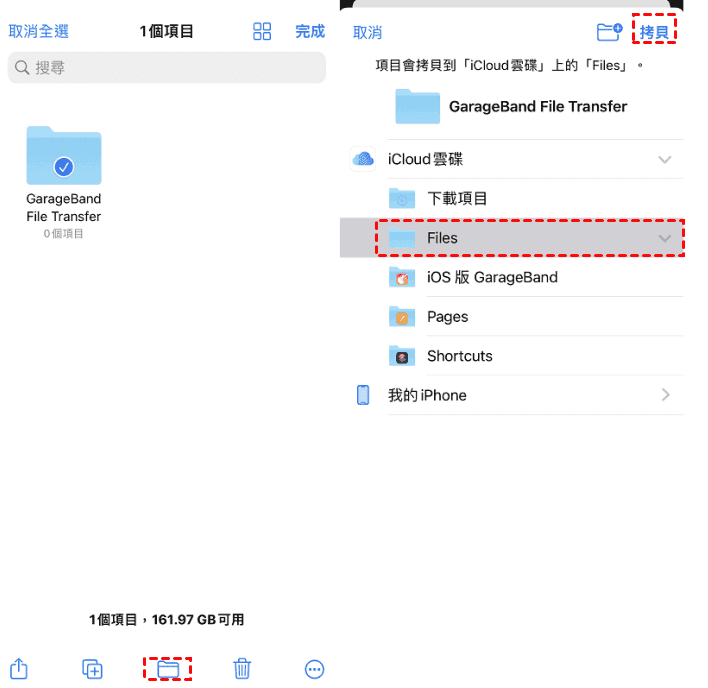The height and width of the screenshot is (688, 708).
Task: Open the more options ellipsis icon
Action: point(314,669)
